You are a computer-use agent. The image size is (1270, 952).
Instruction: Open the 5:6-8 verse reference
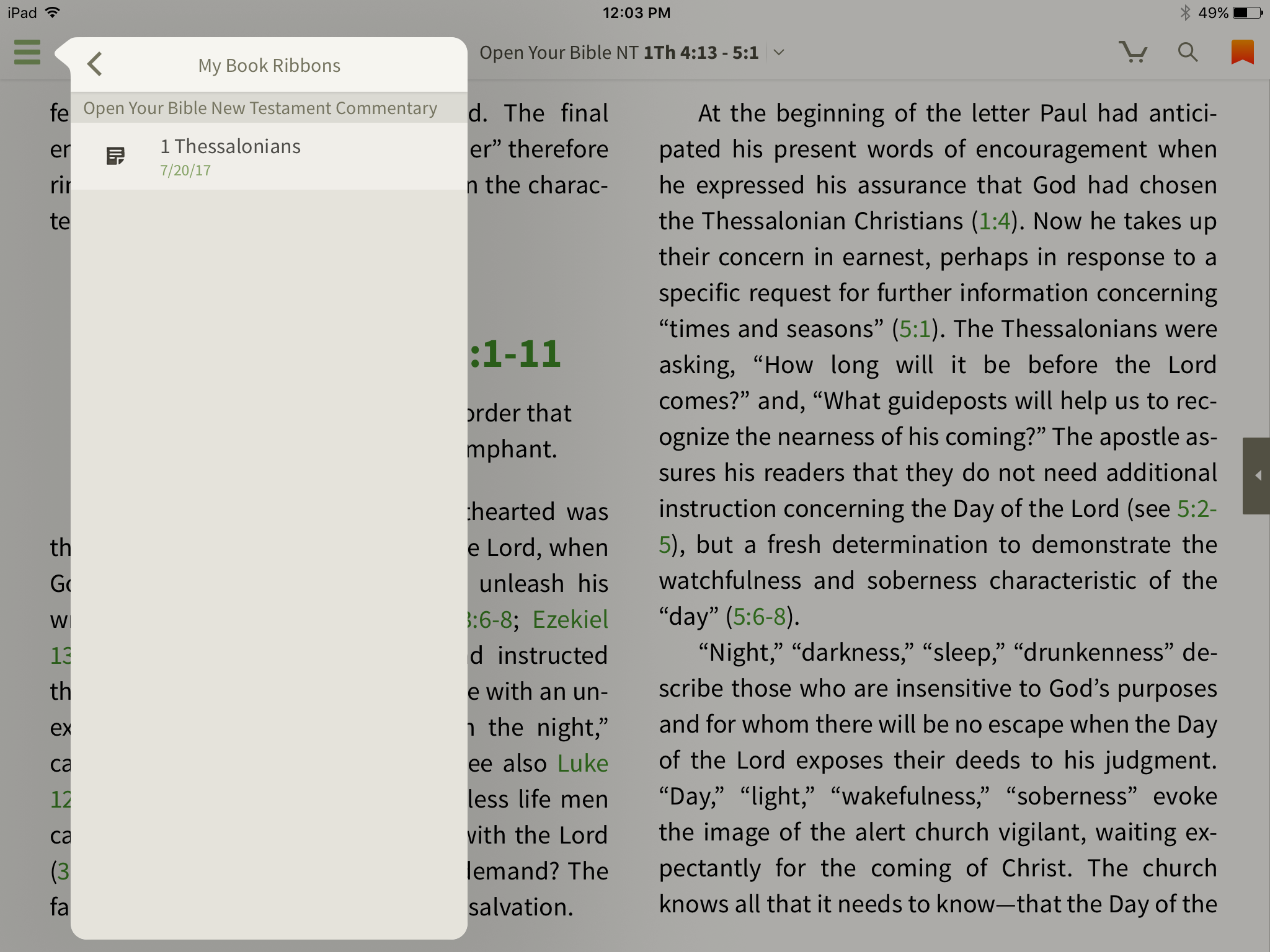[760, 617]
